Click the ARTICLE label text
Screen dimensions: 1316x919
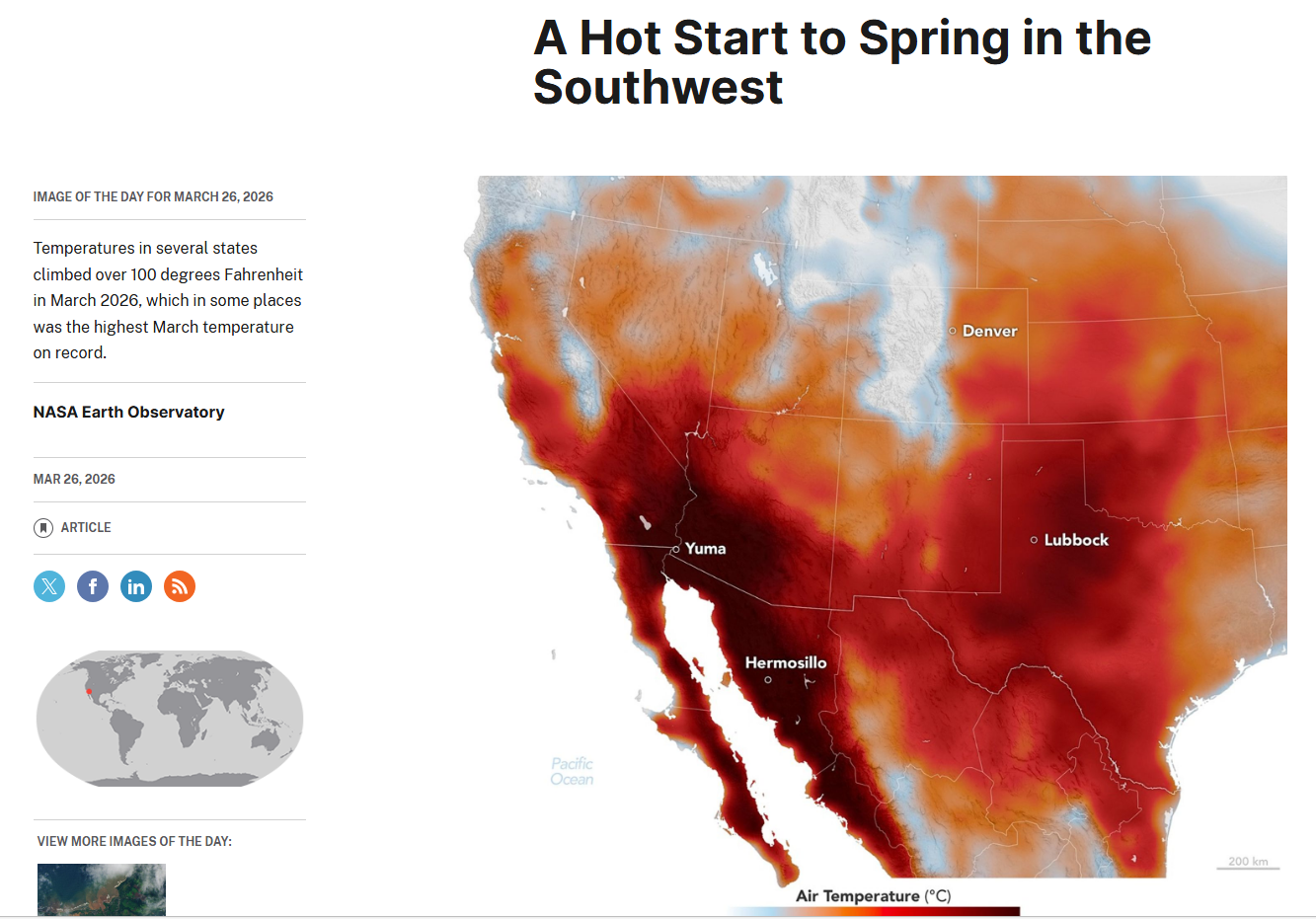point(86,528)
